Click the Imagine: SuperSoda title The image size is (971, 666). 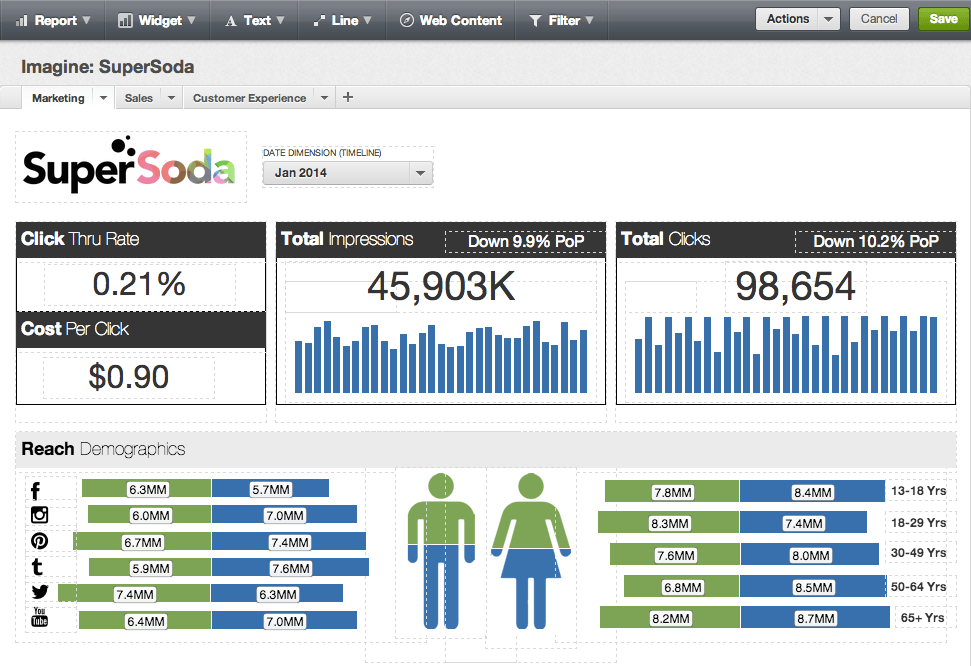pos(108,67)
